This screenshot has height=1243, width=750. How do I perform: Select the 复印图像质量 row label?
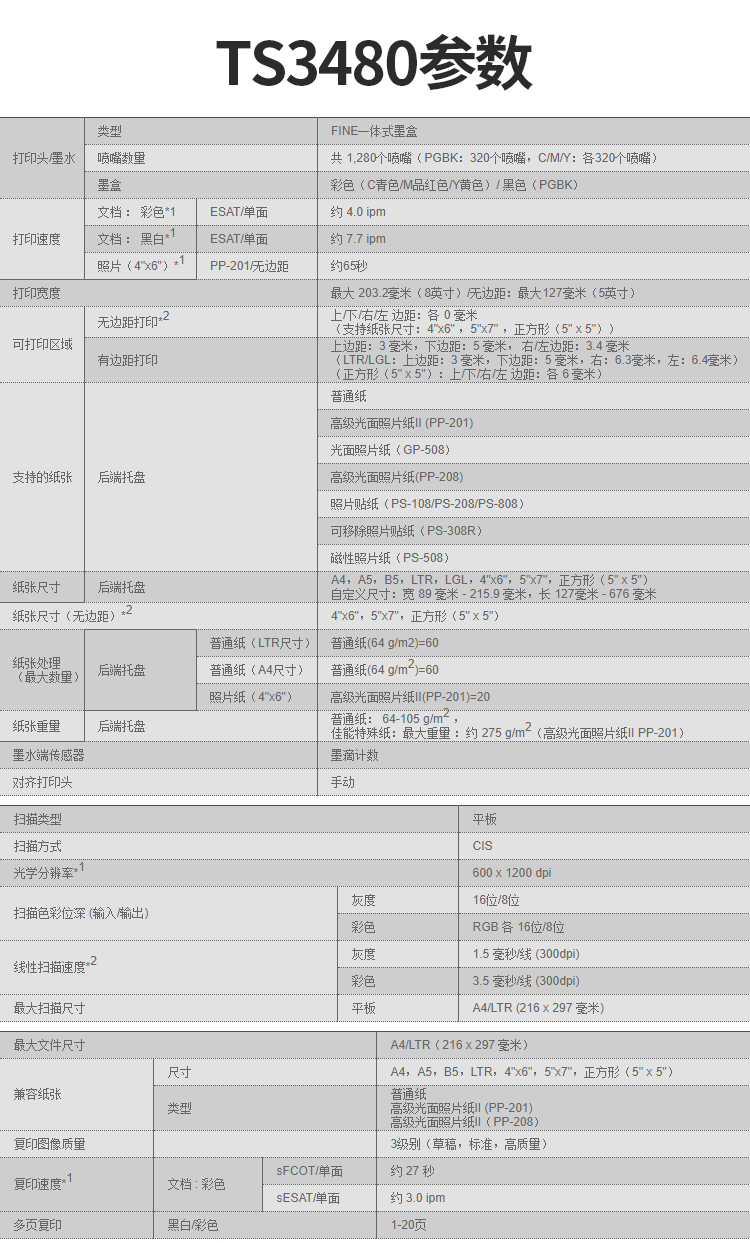(x=49, y=1144)
